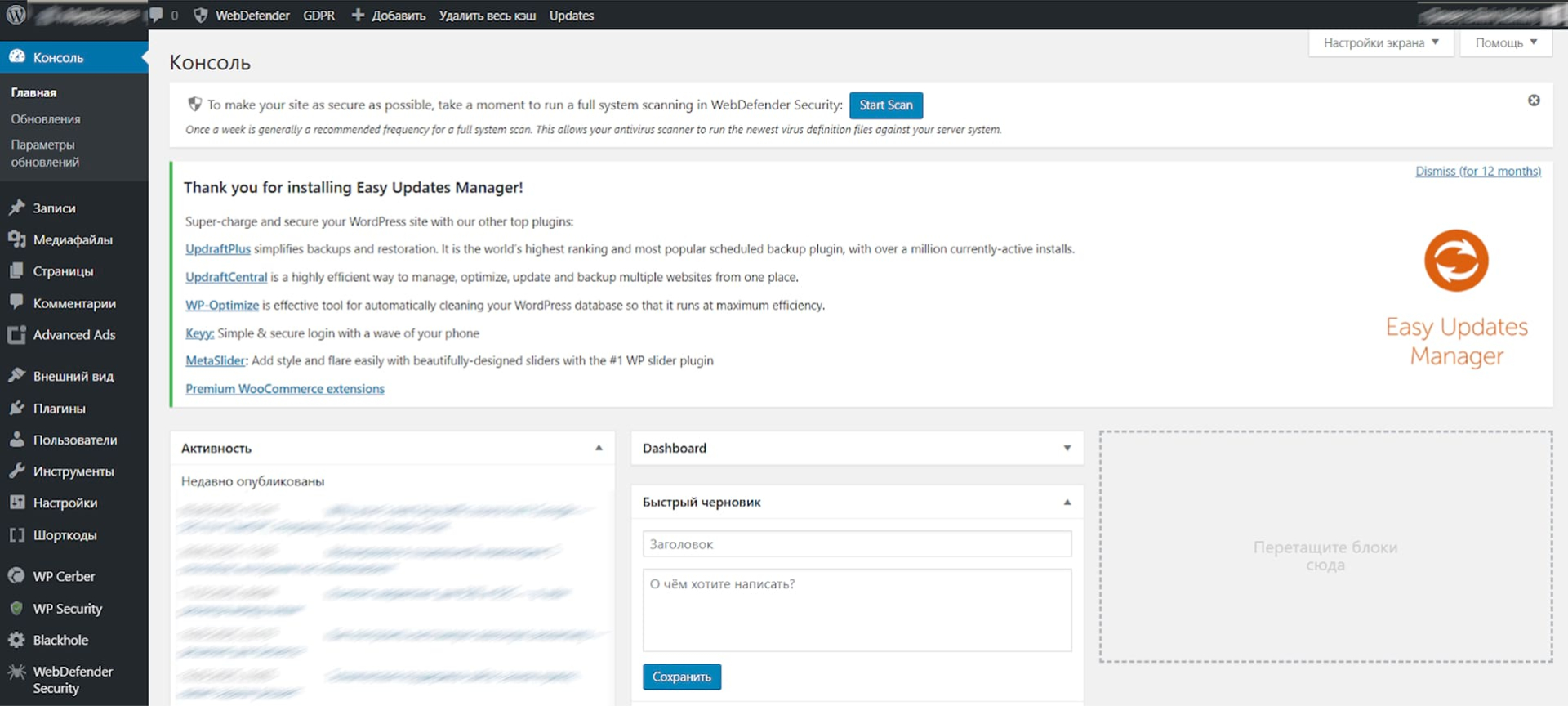Click the Медиафайлы media icon

(x=16, y=239)
